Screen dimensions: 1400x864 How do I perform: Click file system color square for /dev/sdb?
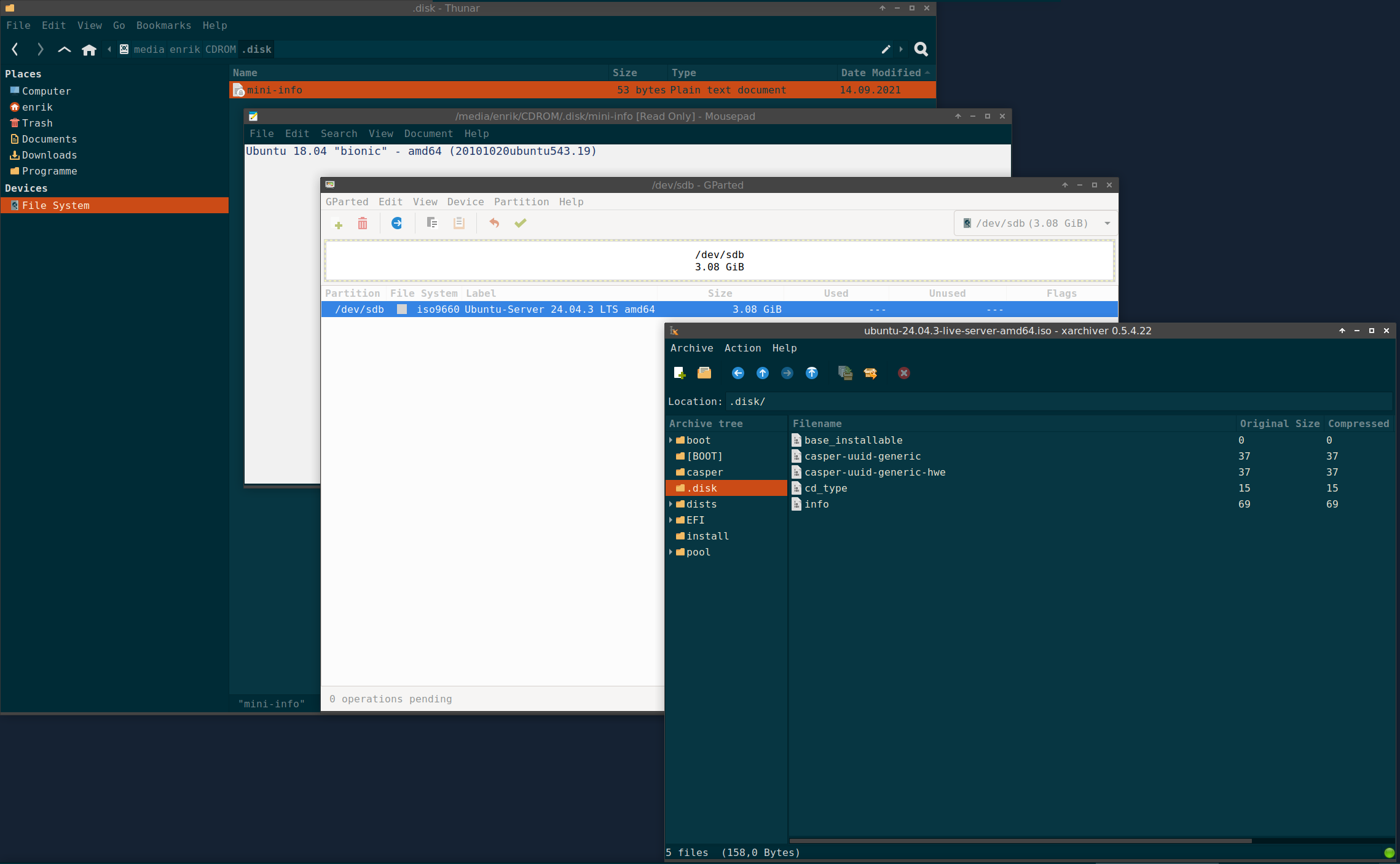tap(402, 309)
